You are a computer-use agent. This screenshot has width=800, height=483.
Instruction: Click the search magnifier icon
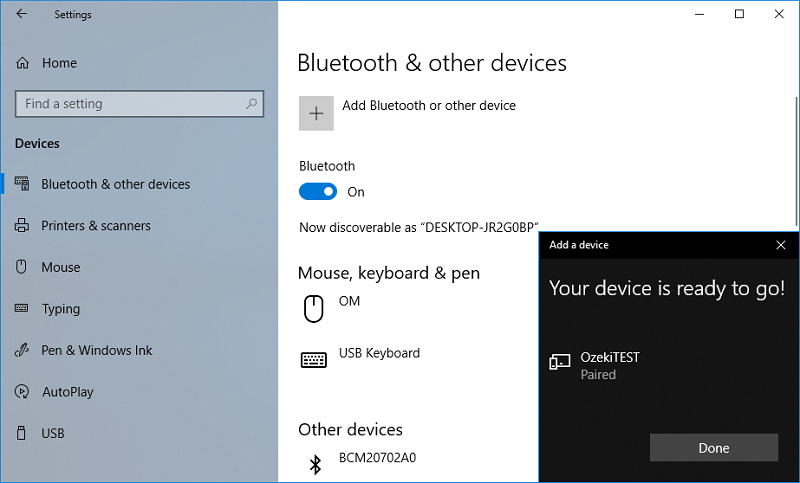(x=251, y=104)
